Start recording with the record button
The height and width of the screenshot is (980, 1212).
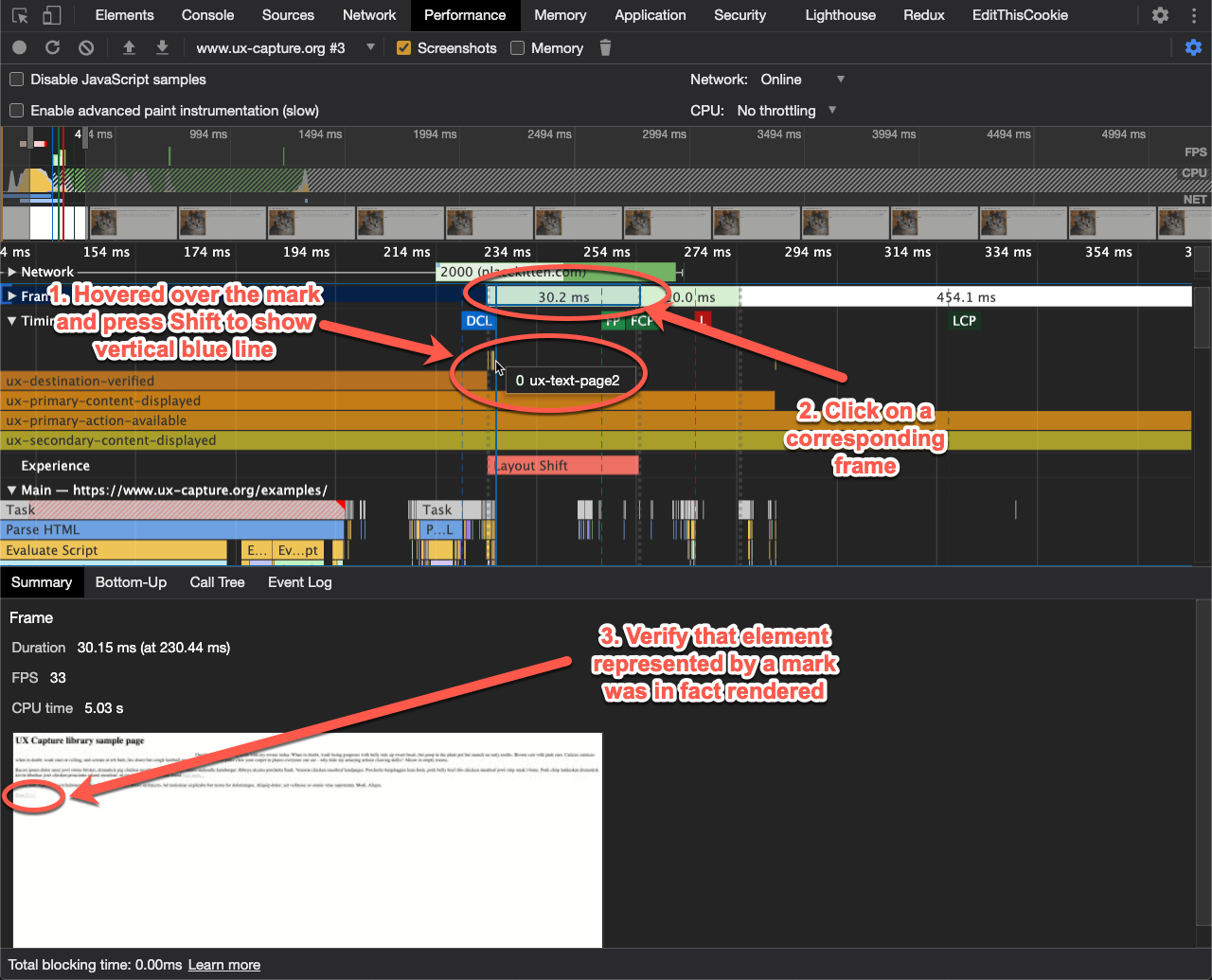(19, 47)
